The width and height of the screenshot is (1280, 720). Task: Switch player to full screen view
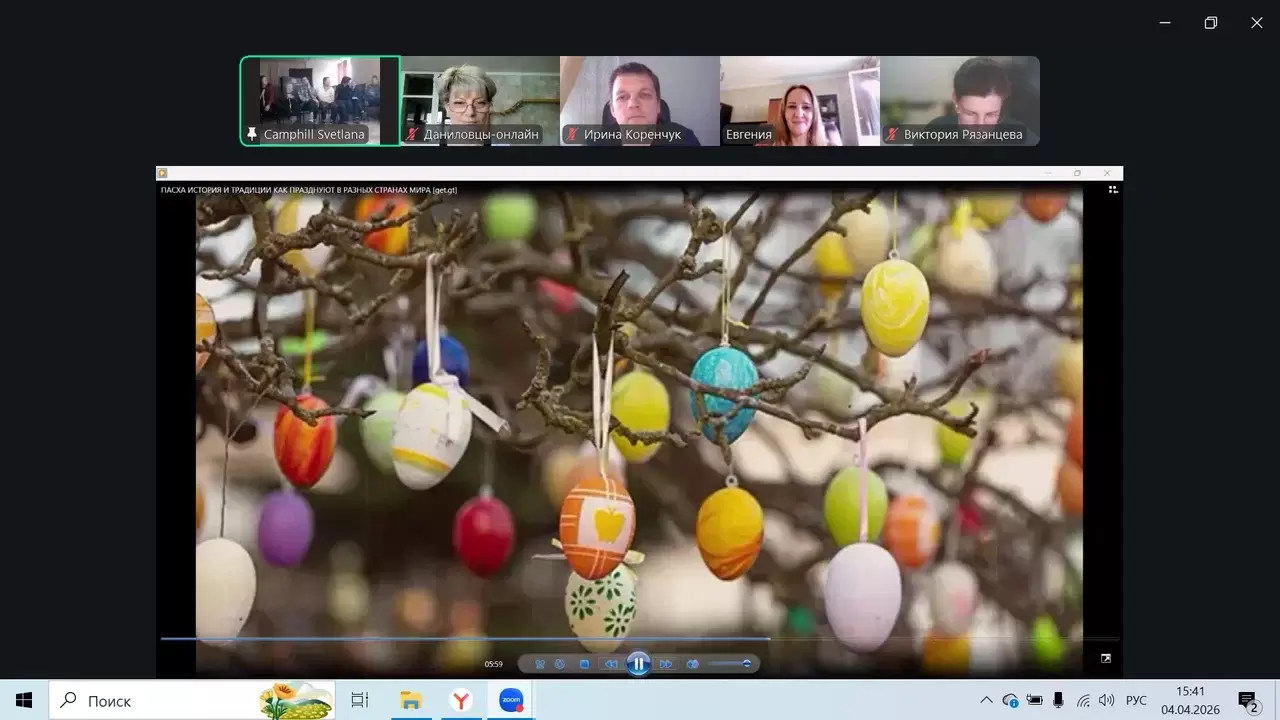coord(1105,659)
